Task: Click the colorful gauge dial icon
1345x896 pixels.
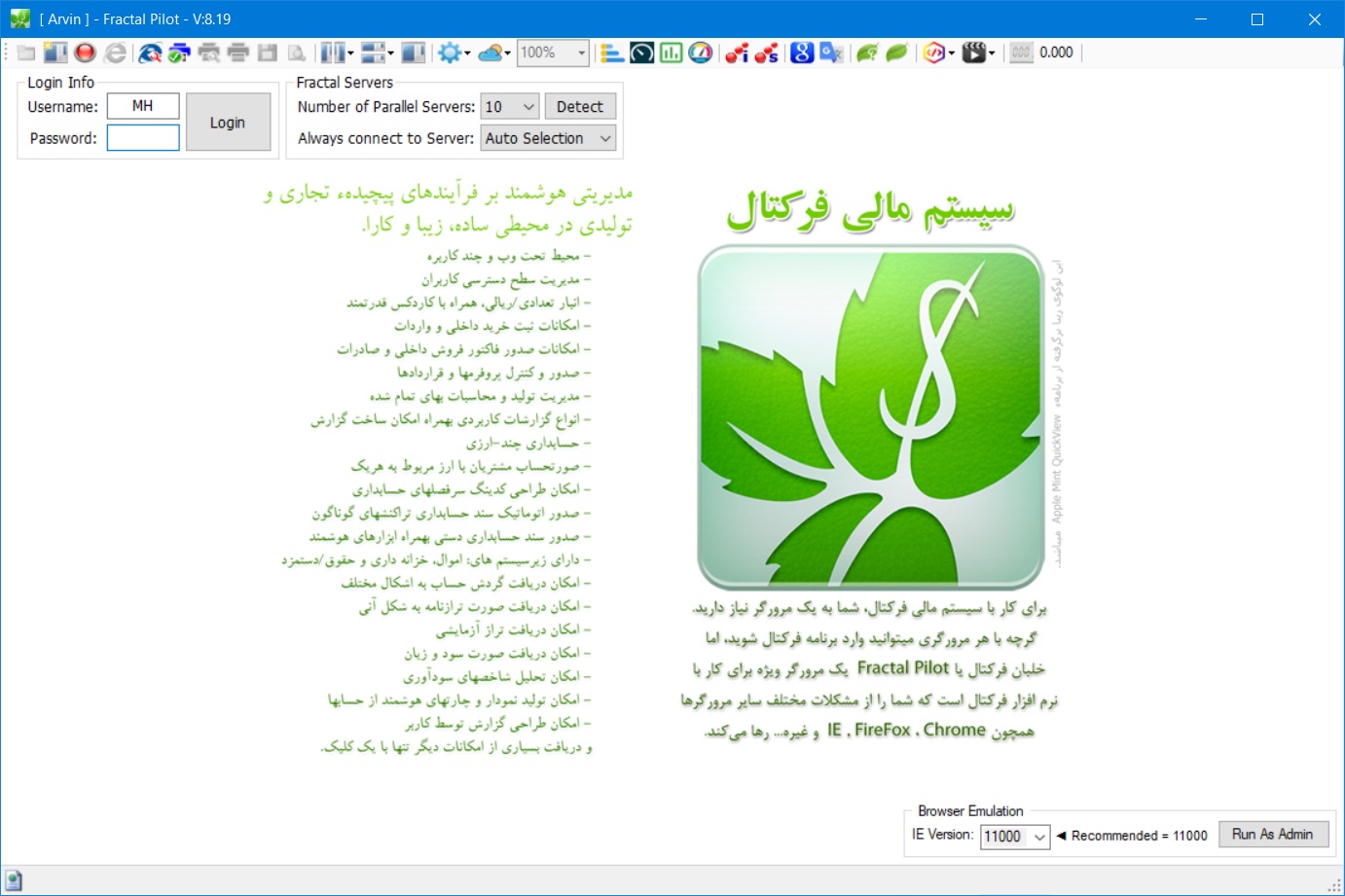Action: [x=701, y=53]
